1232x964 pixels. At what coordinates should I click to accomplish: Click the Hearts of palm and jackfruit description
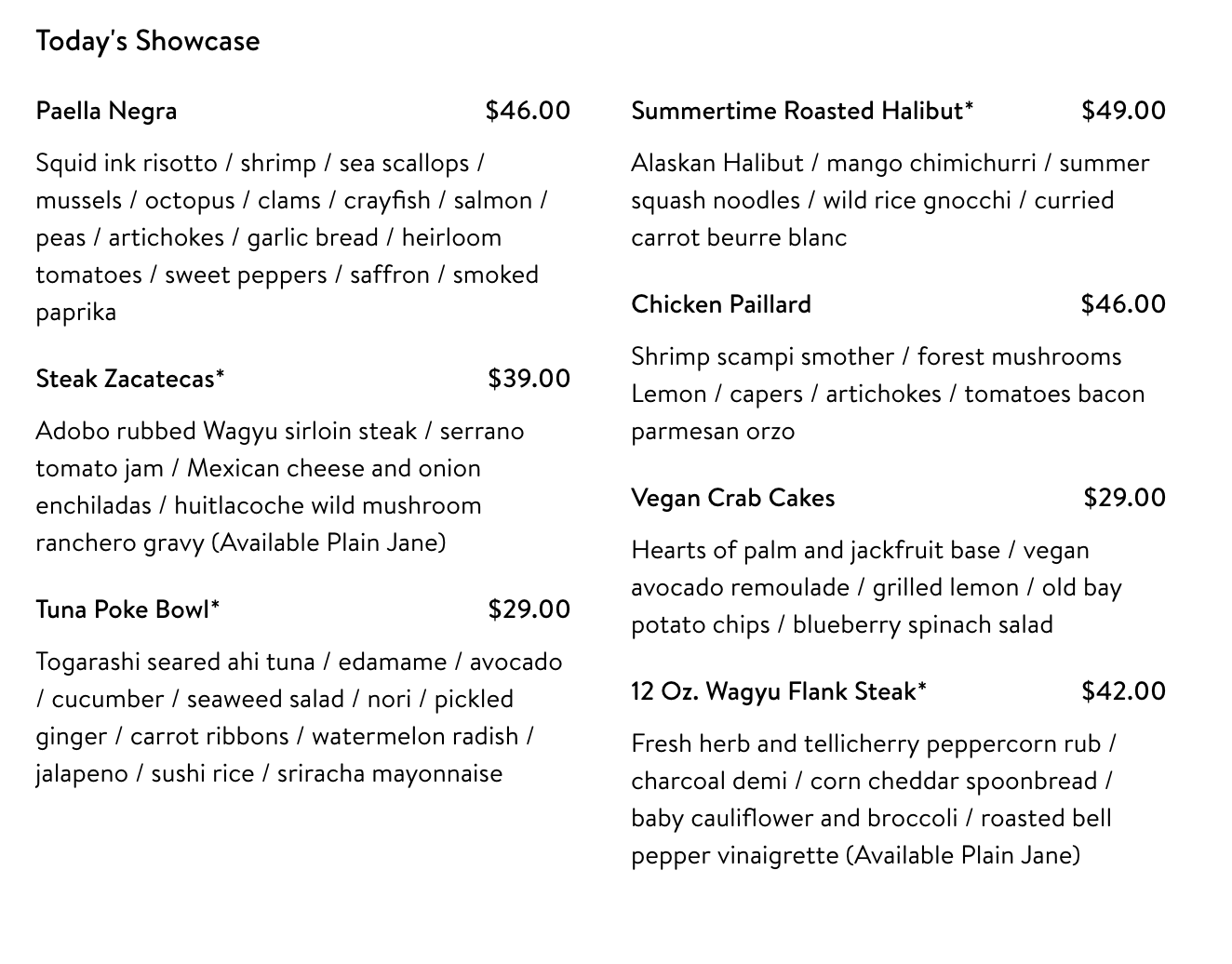876,587
